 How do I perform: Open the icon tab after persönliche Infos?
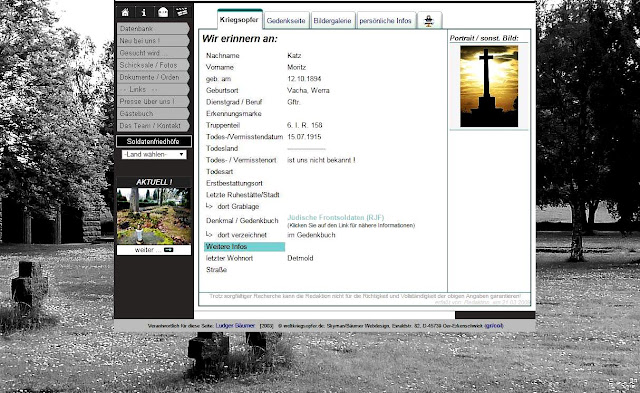click(429, 20)
